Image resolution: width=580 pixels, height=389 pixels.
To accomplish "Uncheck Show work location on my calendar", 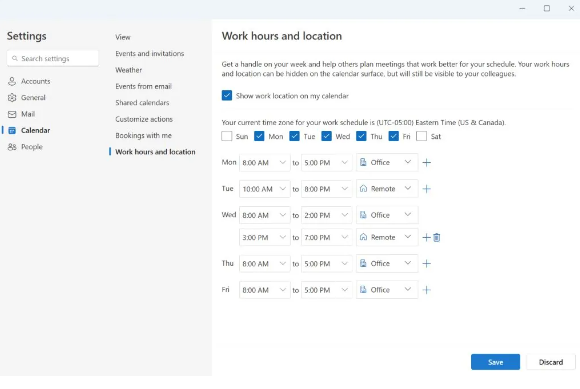I will pyautogui.click(x=227, y=96).
